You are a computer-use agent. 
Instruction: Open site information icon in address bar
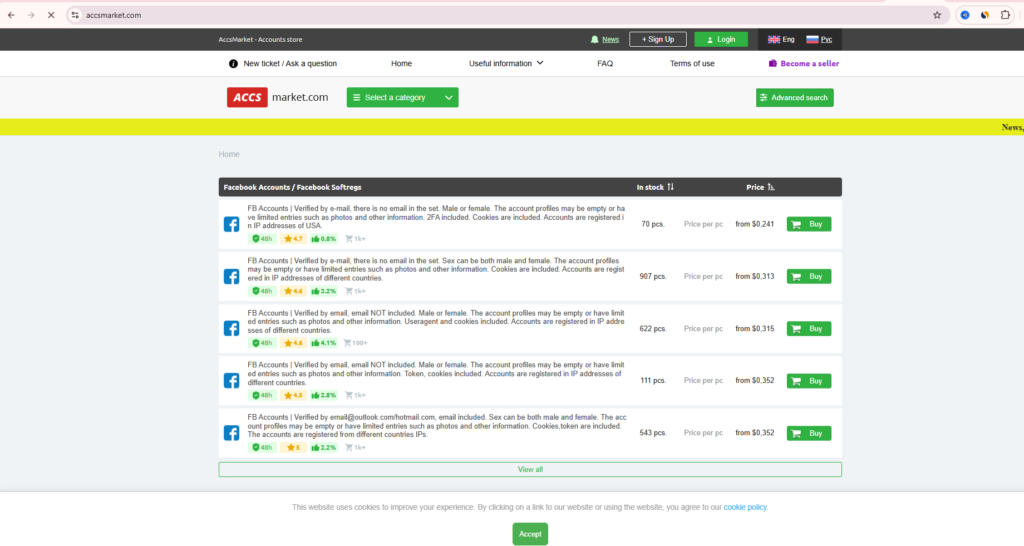[x=74, y=15]
